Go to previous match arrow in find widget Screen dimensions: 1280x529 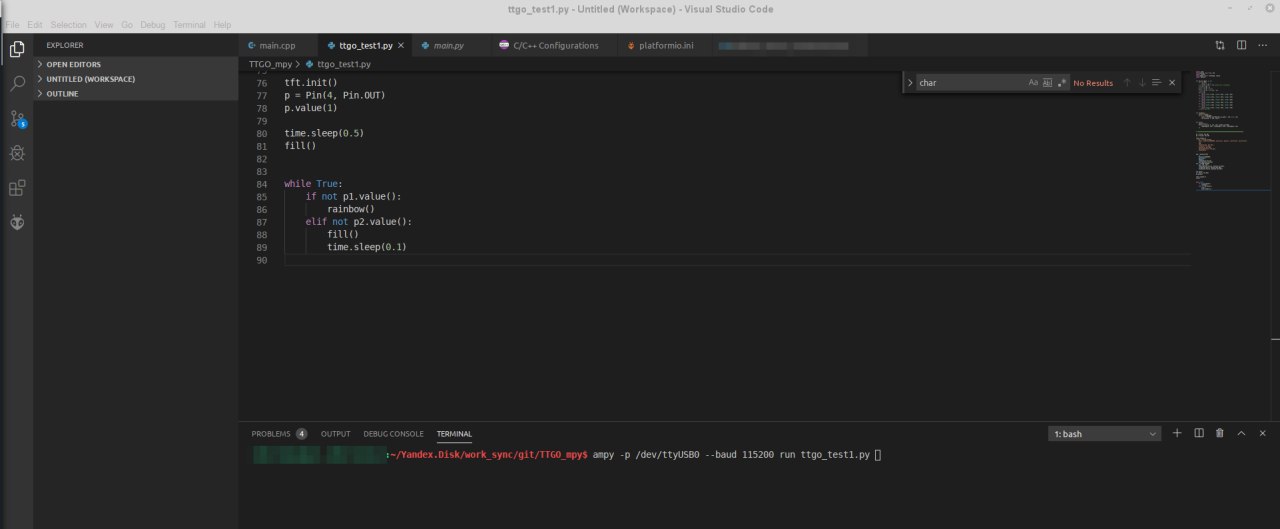[x=1127, y=83]
